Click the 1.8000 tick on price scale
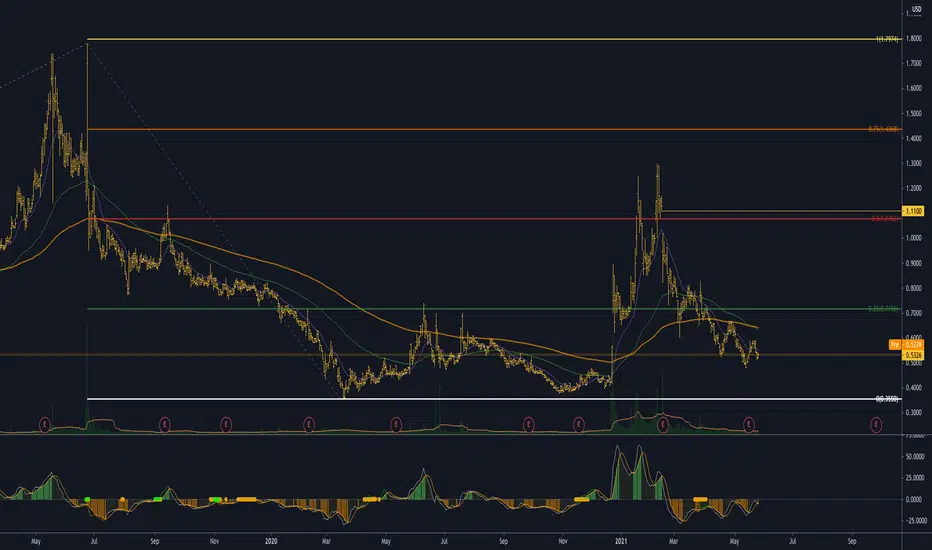This screenshot has height=550, width=932. click(x=914, y=39)
